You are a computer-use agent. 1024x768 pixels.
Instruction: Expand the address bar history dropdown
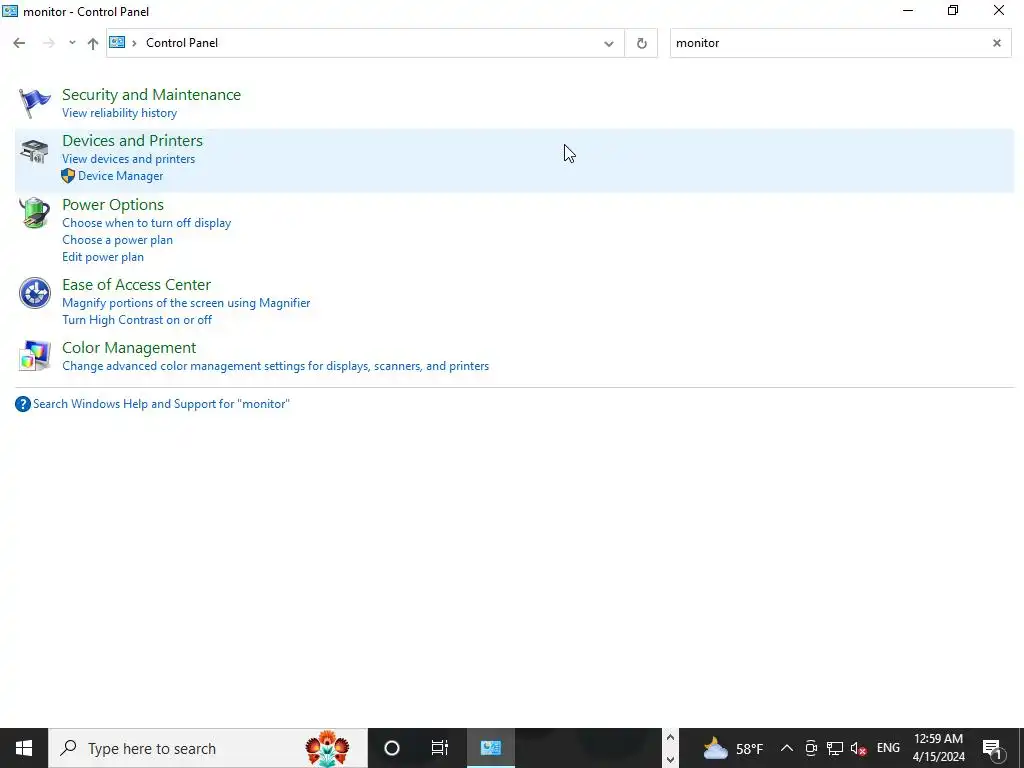click(x=609, y=44)
